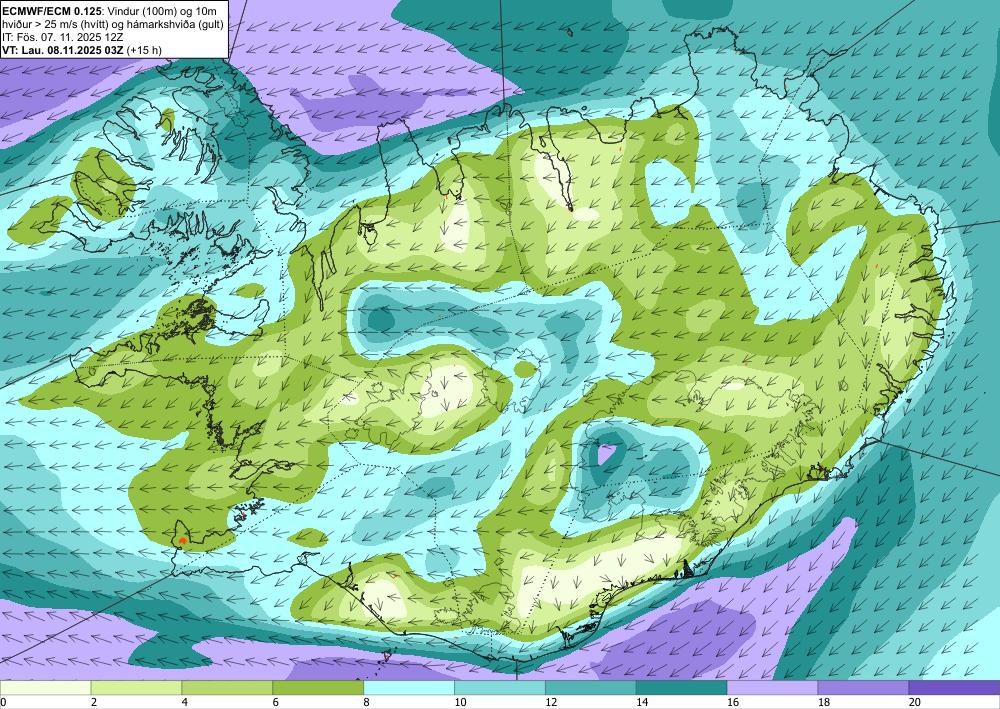Click the legend scale label '4'
Screen dimensions: 1000x709
[x=185, y=703]
